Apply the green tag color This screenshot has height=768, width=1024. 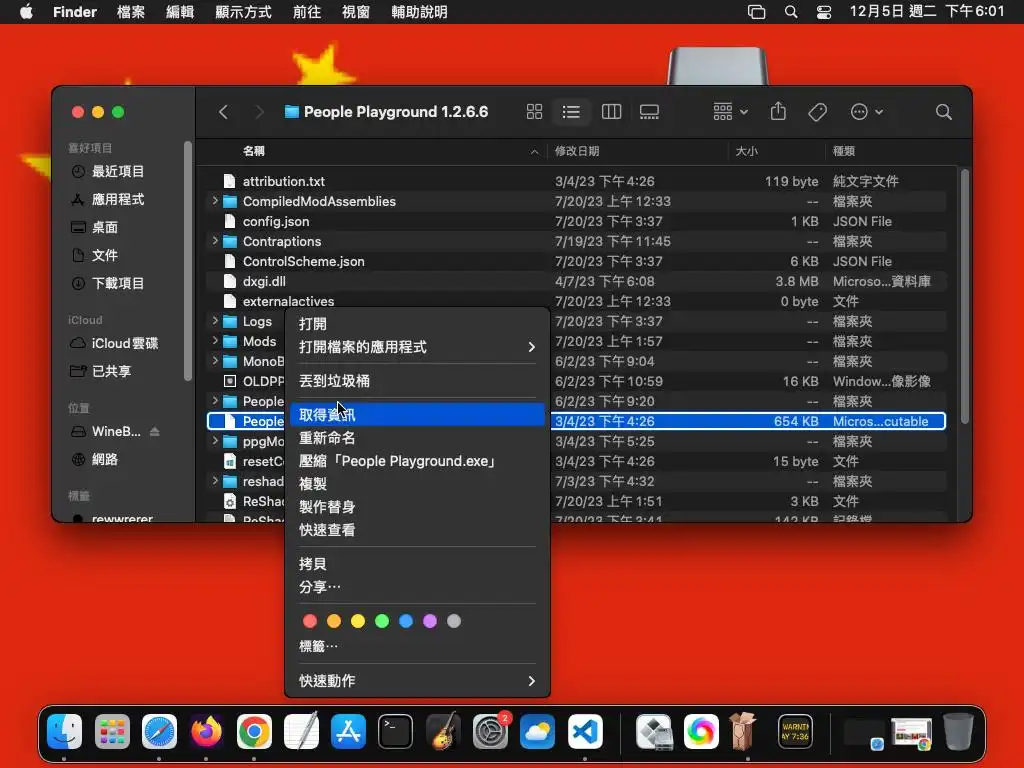[x=382, y=621]
